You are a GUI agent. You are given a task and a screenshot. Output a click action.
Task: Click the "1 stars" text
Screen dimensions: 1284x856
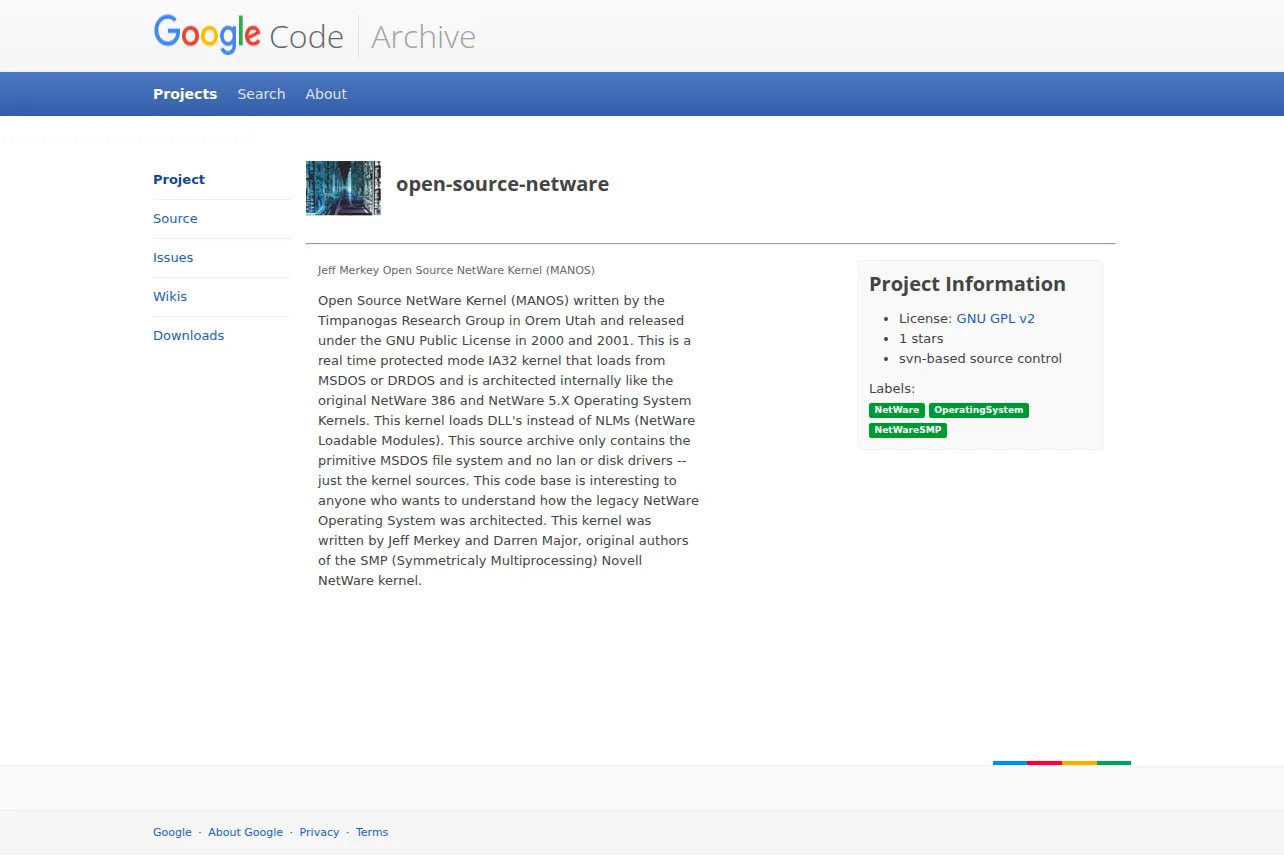[x=921, y=339]
